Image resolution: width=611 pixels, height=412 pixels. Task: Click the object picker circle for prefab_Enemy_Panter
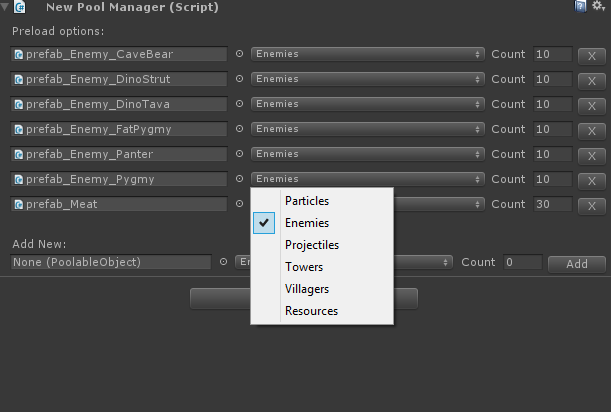[x=239, y=154]
